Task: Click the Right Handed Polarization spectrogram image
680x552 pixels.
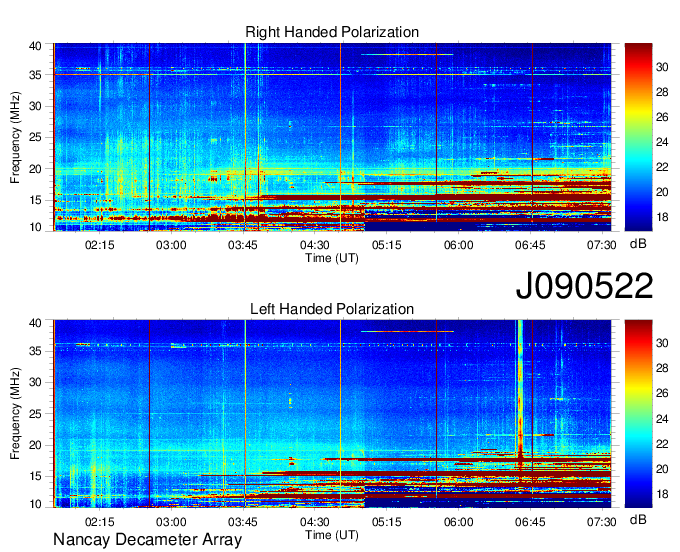Action: click(x=332, y=137)
